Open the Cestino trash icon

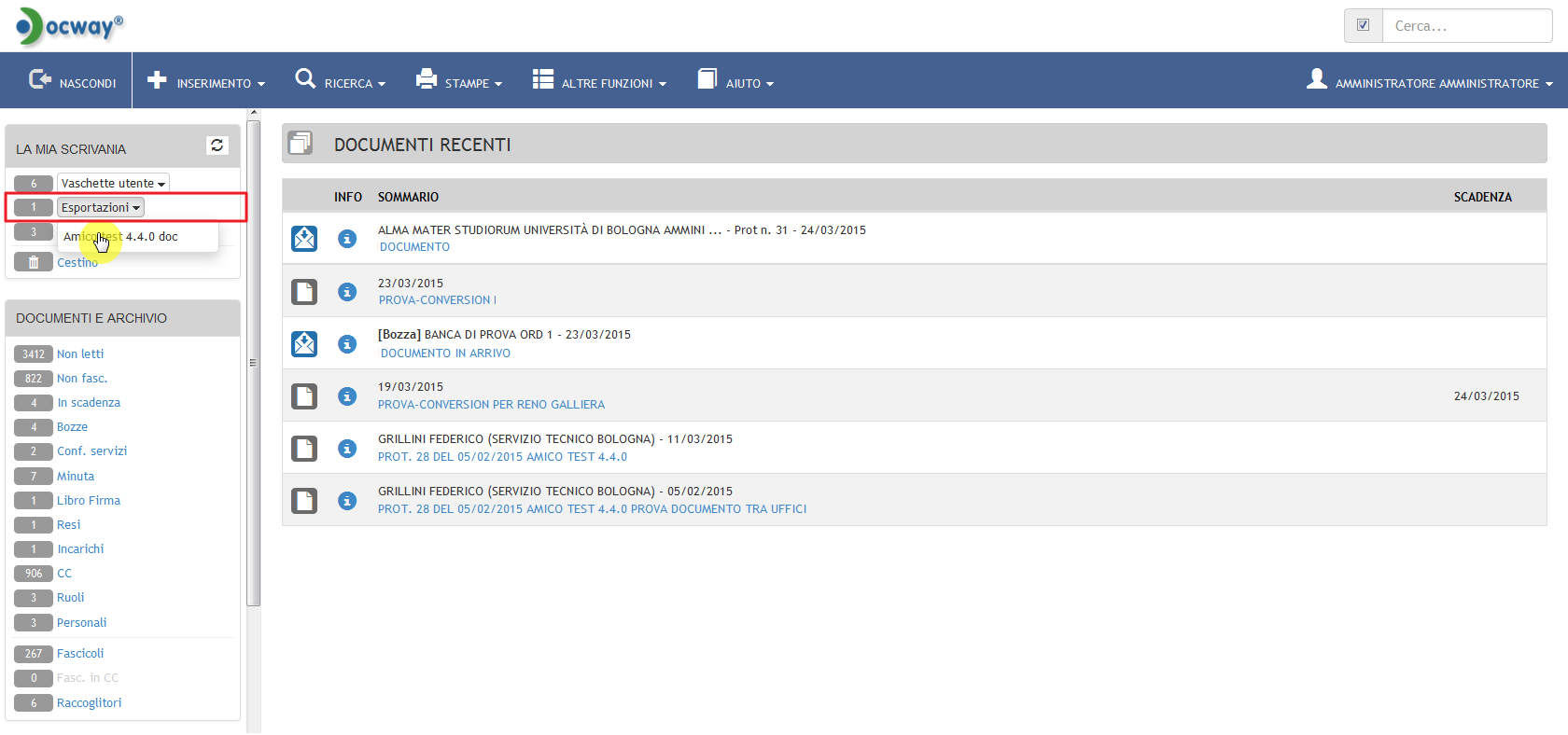tap(34, 262)
